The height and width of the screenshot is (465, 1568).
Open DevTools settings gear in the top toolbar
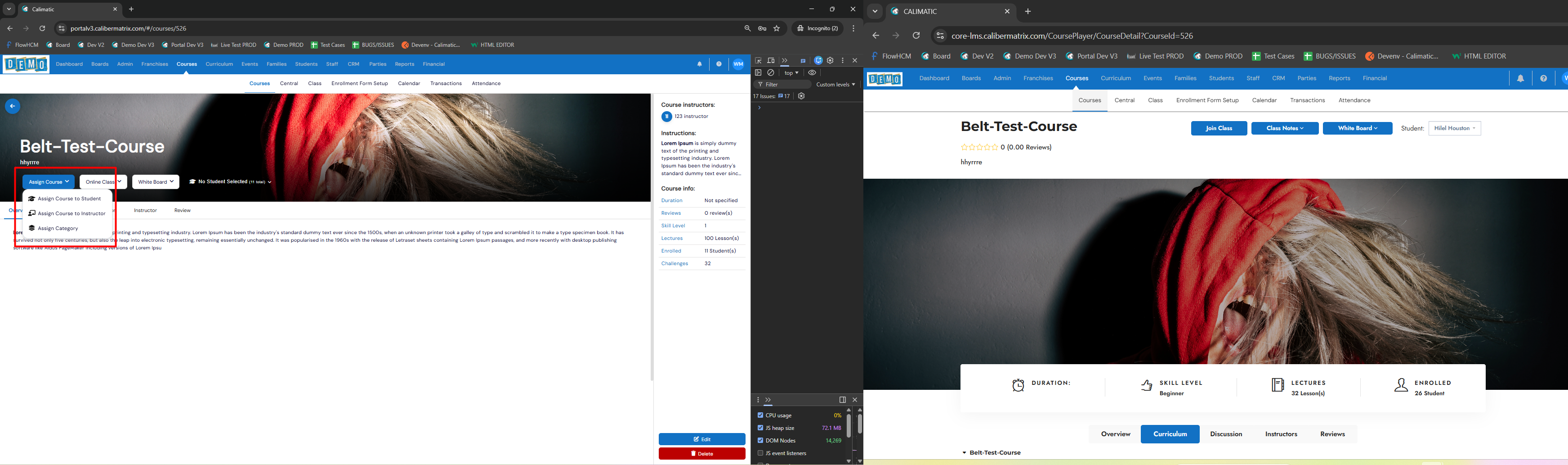point(830,60)
